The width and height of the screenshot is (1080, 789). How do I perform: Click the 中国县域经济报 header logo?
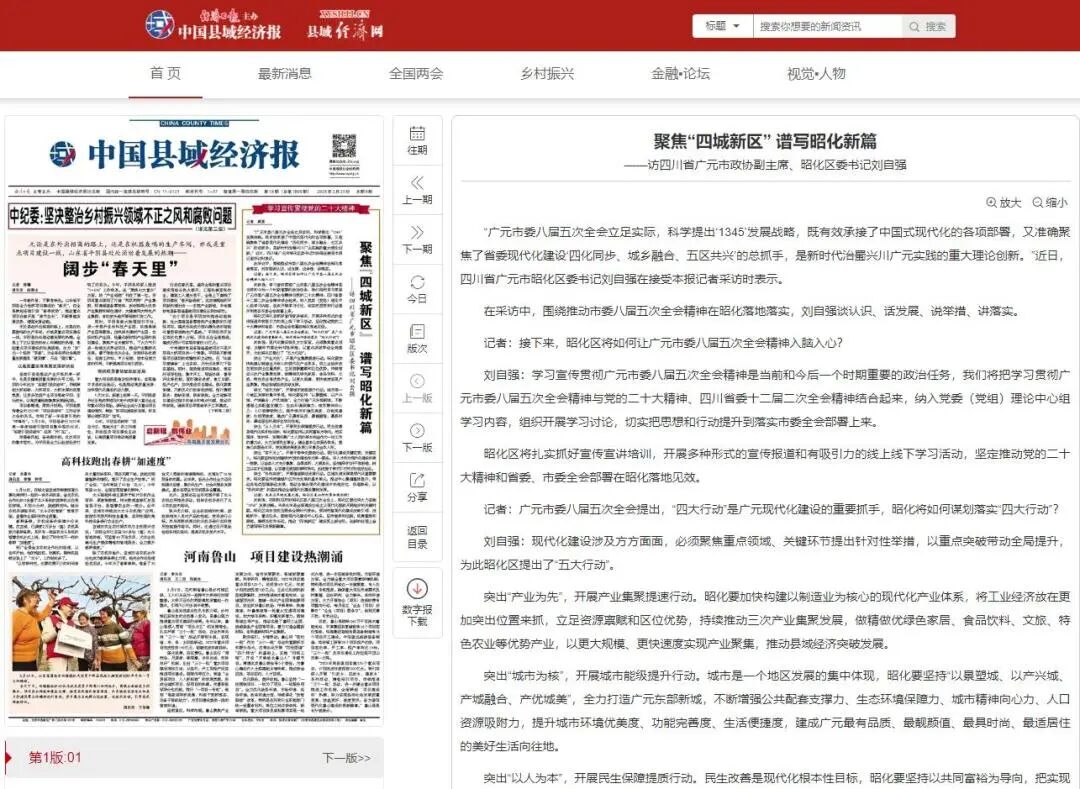213,25
